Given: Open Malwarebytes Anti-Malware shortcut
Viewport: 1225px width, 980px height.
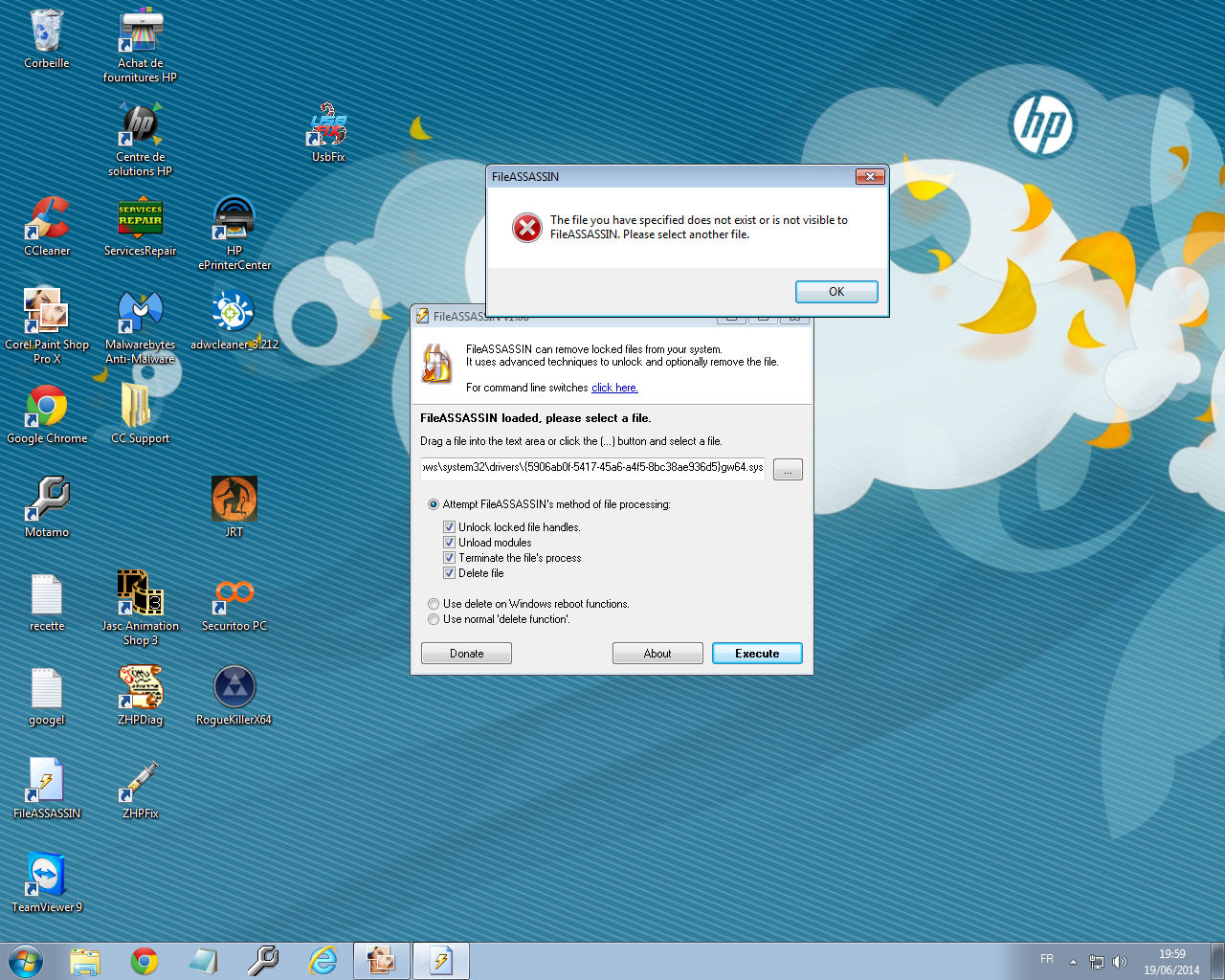Looking at the screenshot, I should pyautogui.click(x=141, y=327).
